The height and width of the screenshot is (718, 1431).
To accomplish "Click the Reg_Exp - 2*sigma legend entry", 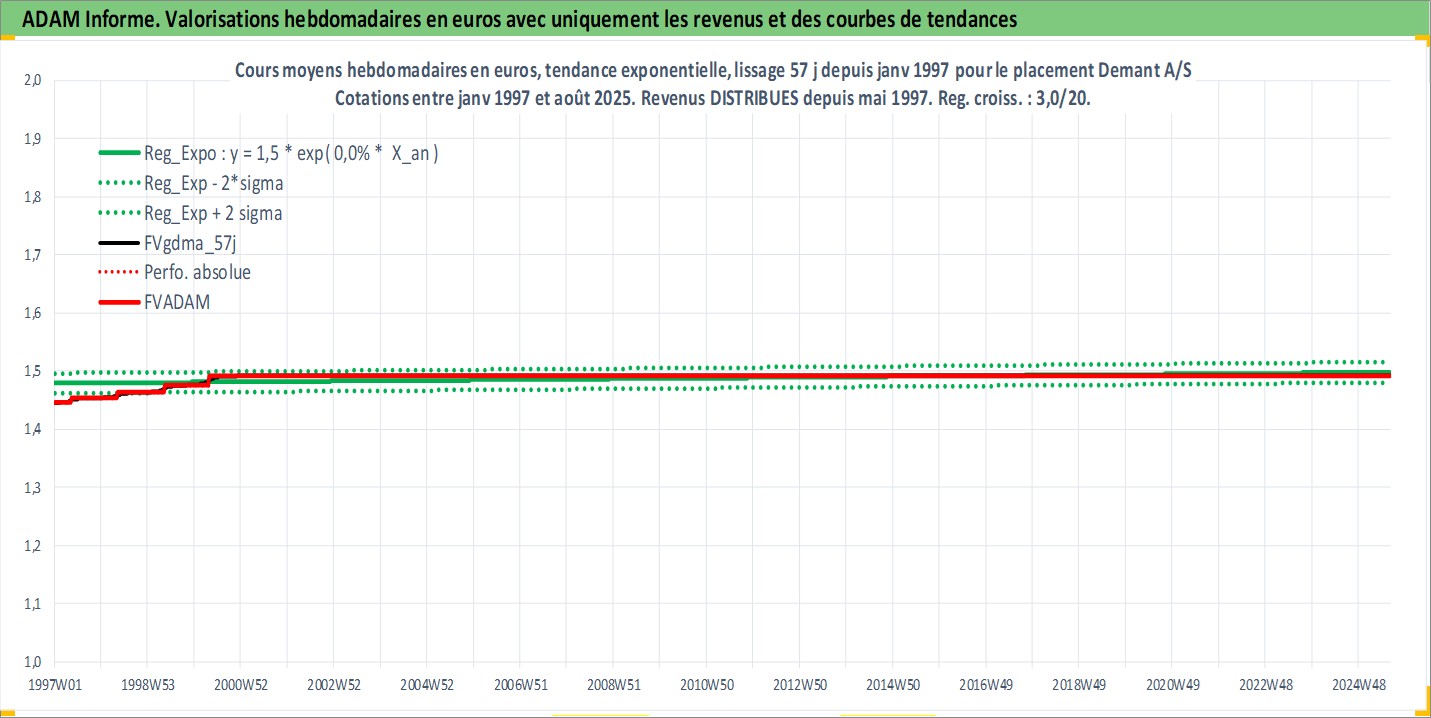I will (x=190, y=183).
